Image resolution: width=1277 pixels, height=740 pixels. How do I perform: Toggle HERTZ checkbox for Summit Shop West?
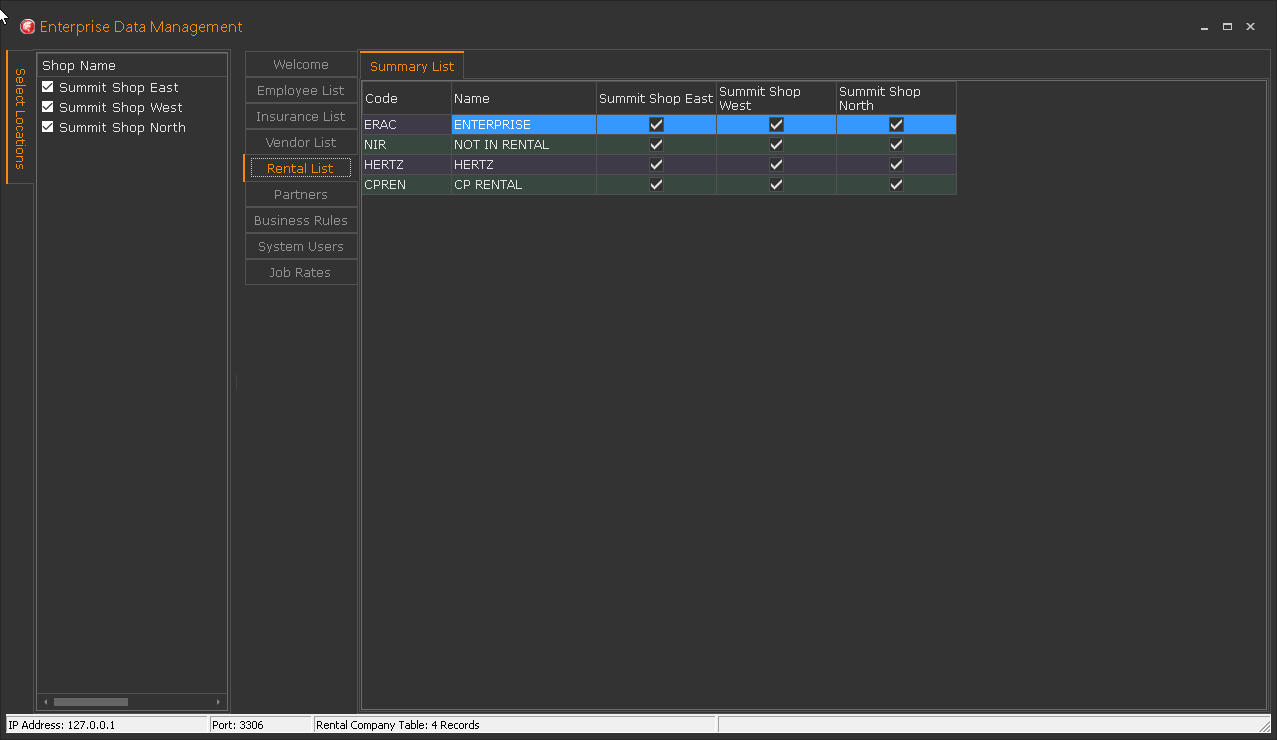coord(776,165)
